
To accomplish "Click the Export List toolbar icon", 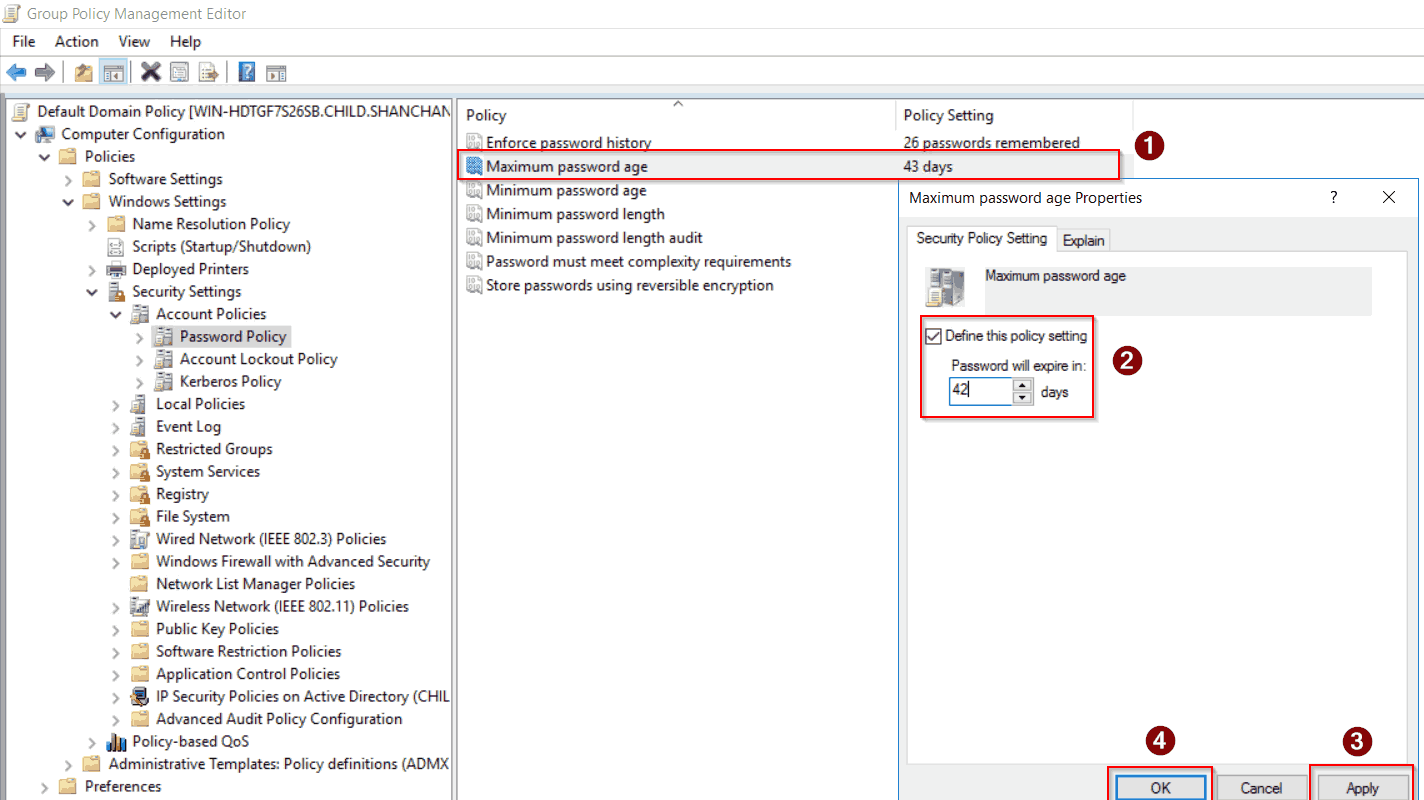I will 208,72.
